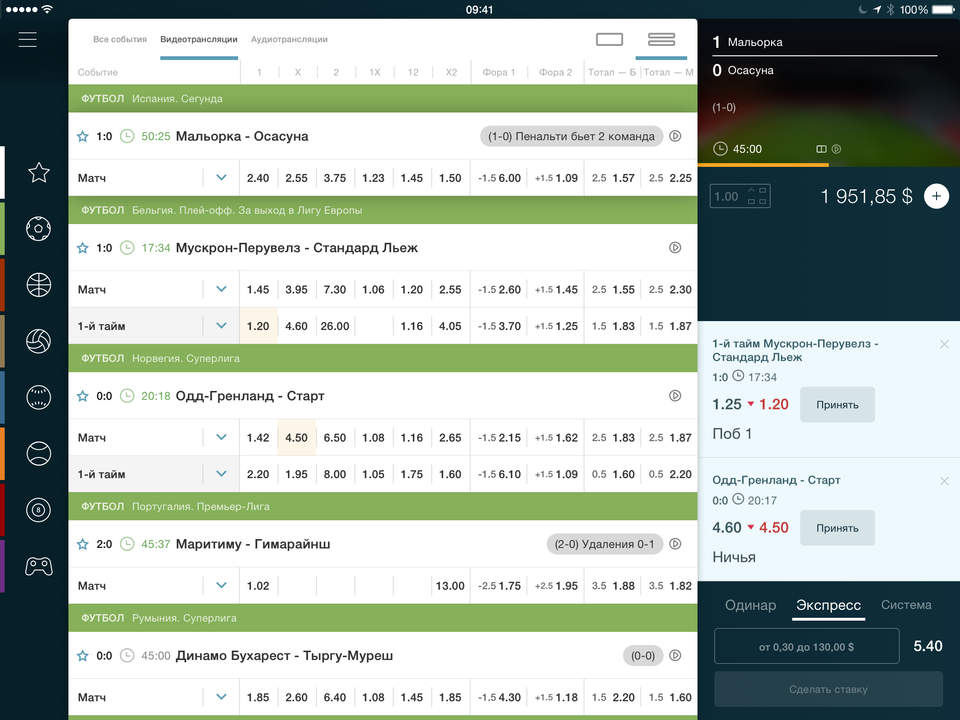This screenshot has height=720, width=960.
Task: Play video stream for Мускрон-Перувелз match
Action: 675,247
